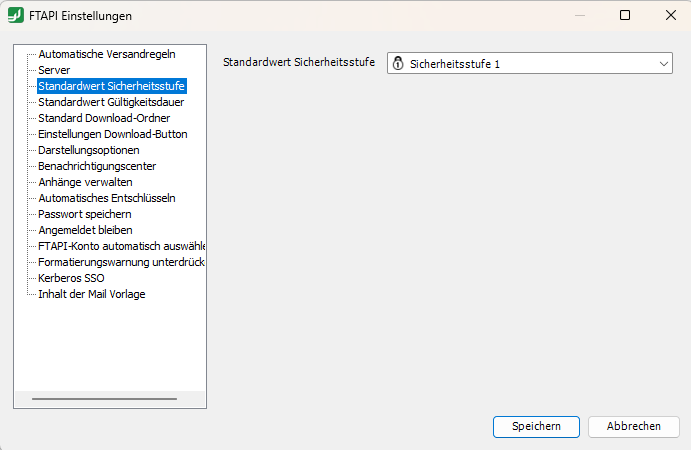Click the Speichern button
The image size is (691, 450).
pyautogui.click(x=536, y=426)
